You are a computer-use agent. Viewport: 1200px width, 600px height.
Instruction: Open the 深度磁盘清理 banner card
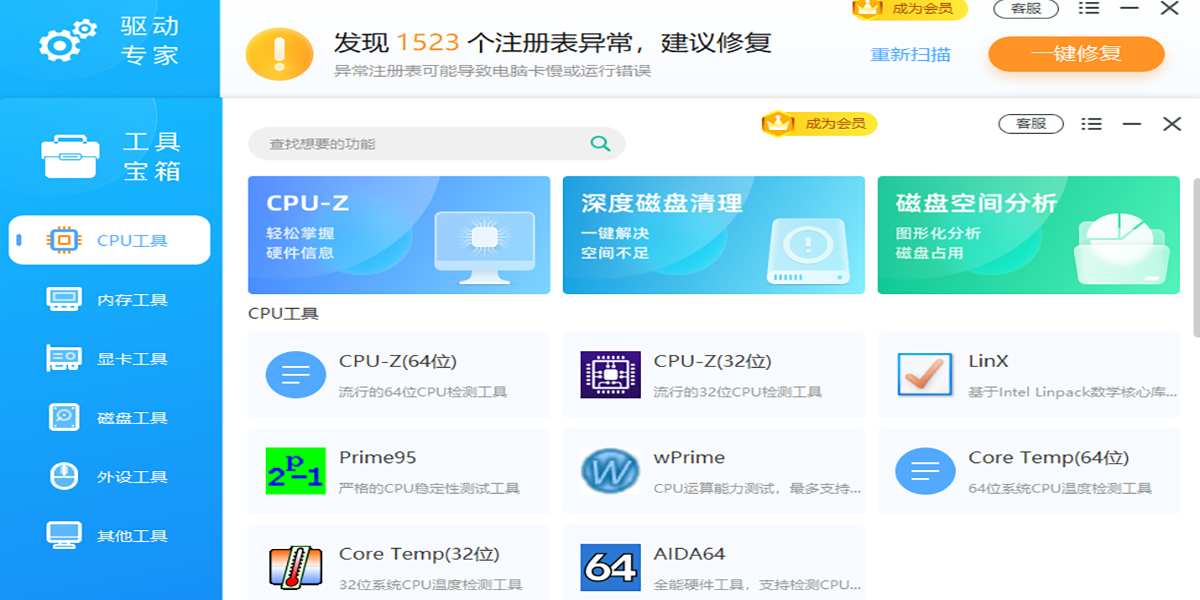[x=714, y=235]
